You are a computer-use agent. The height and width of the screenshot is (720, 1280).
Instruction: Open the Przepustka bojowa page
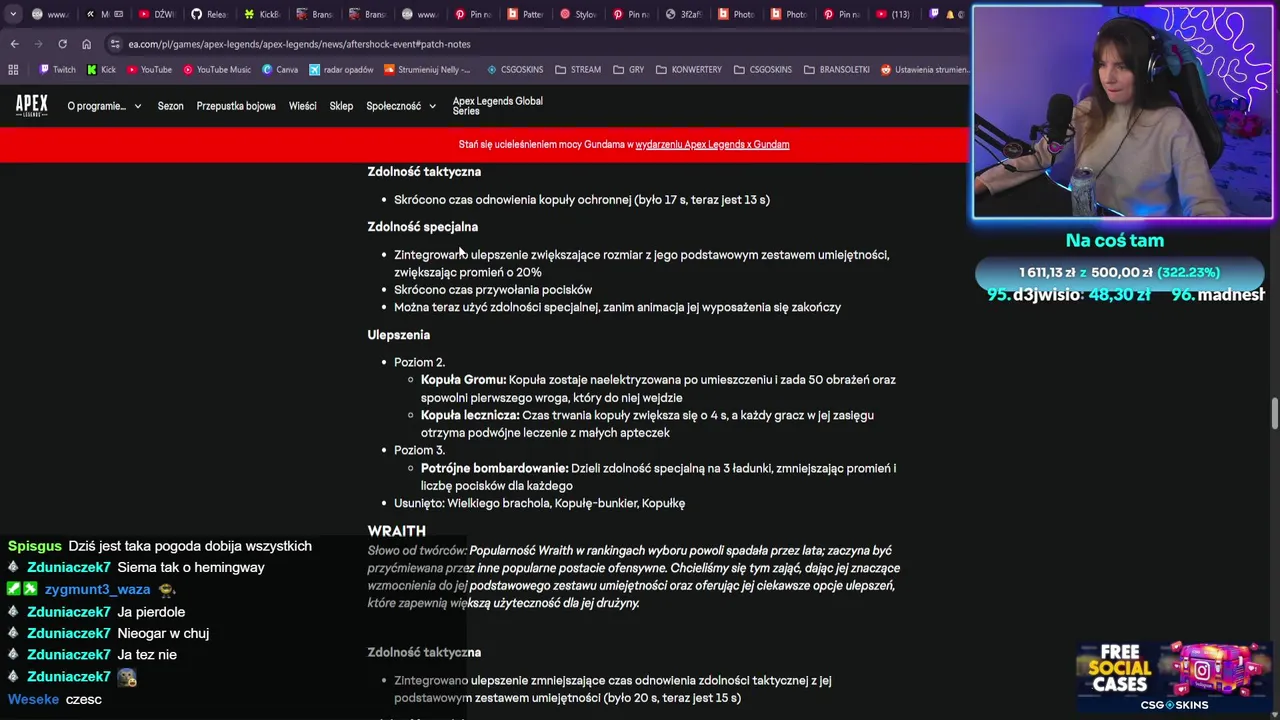pos(236,106)
